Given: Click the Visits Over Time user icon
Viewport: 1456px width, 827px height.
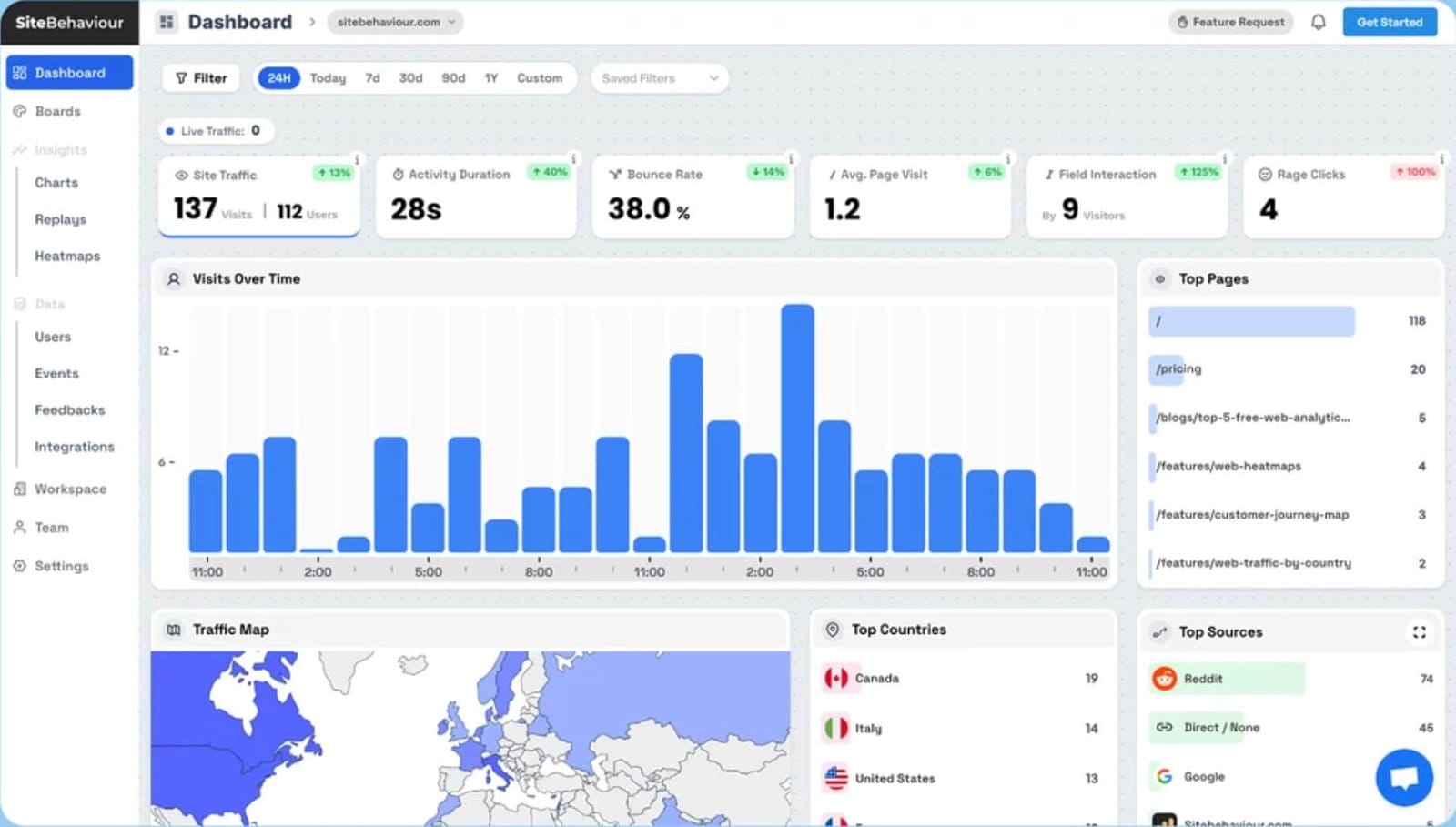Looking at the screenshot, I should tap(173, 279).
